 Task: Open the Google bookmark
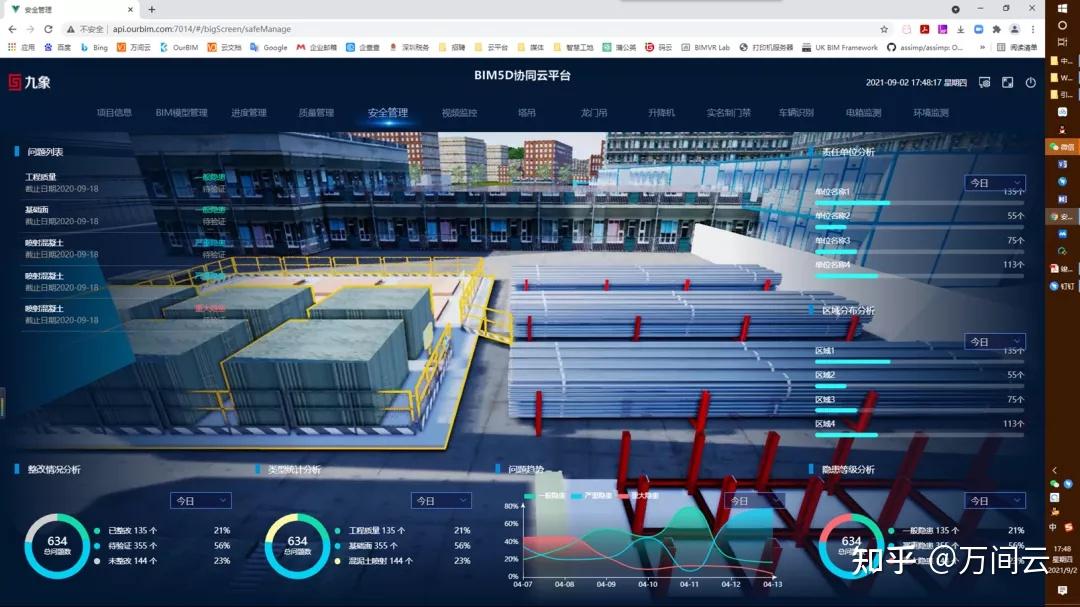point(269,48)
